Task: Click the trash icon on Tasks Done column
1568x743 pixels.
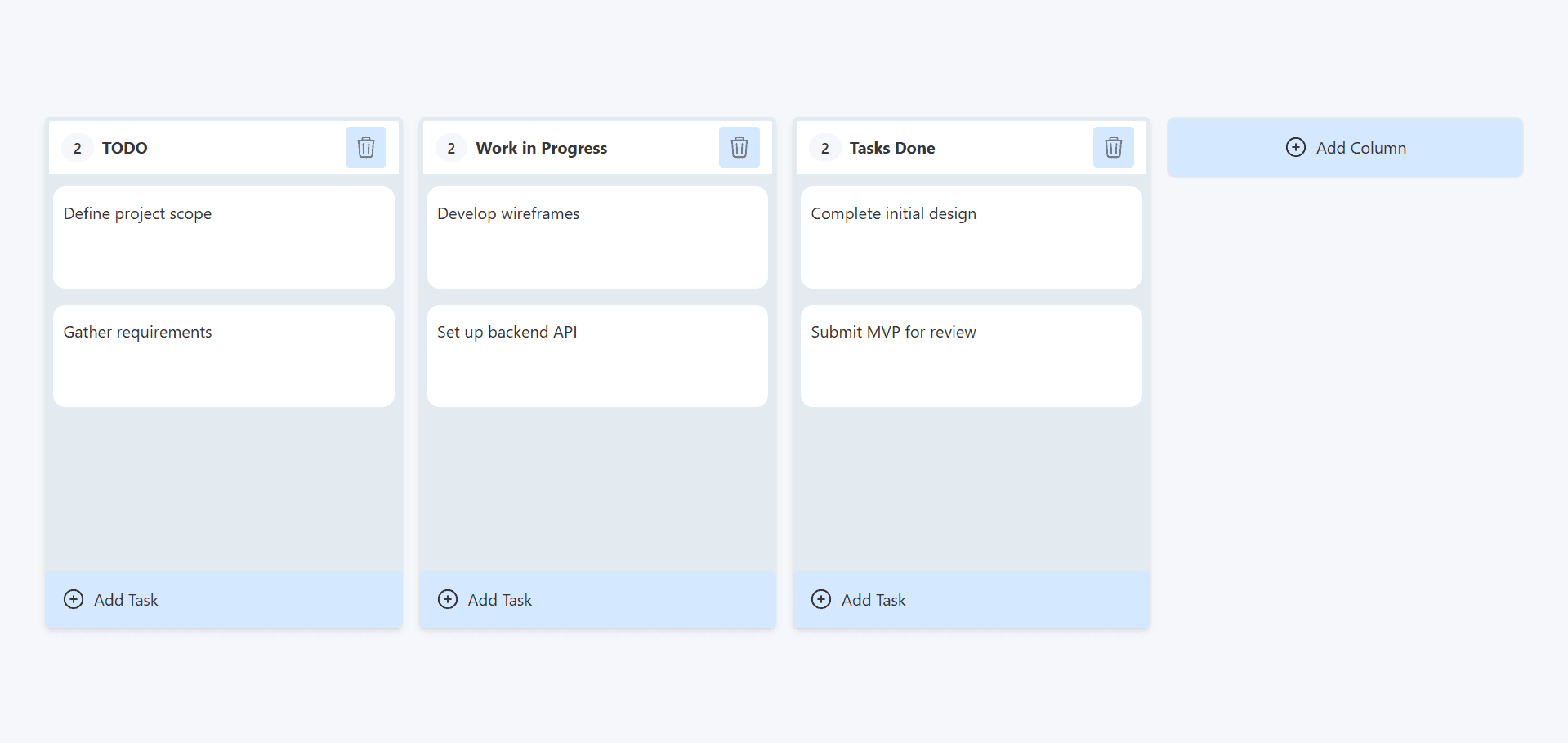Action: [1113, 147]
